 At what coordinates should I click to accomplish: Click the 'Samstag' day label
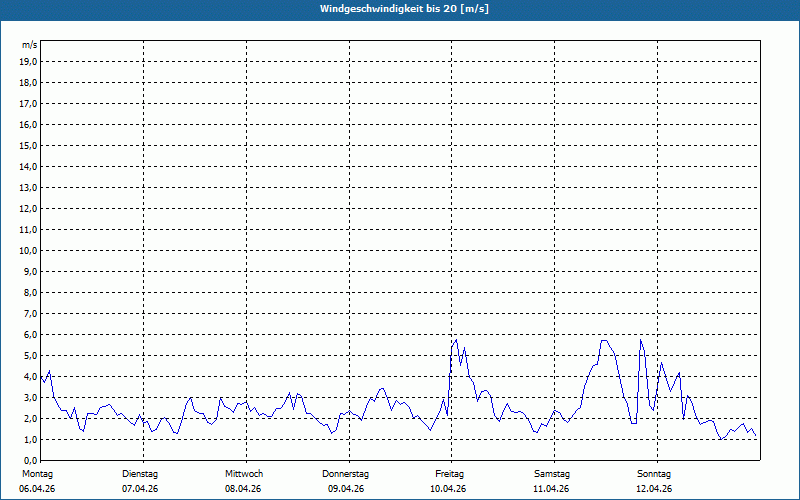pyautogui.click(x=552, y=474)
